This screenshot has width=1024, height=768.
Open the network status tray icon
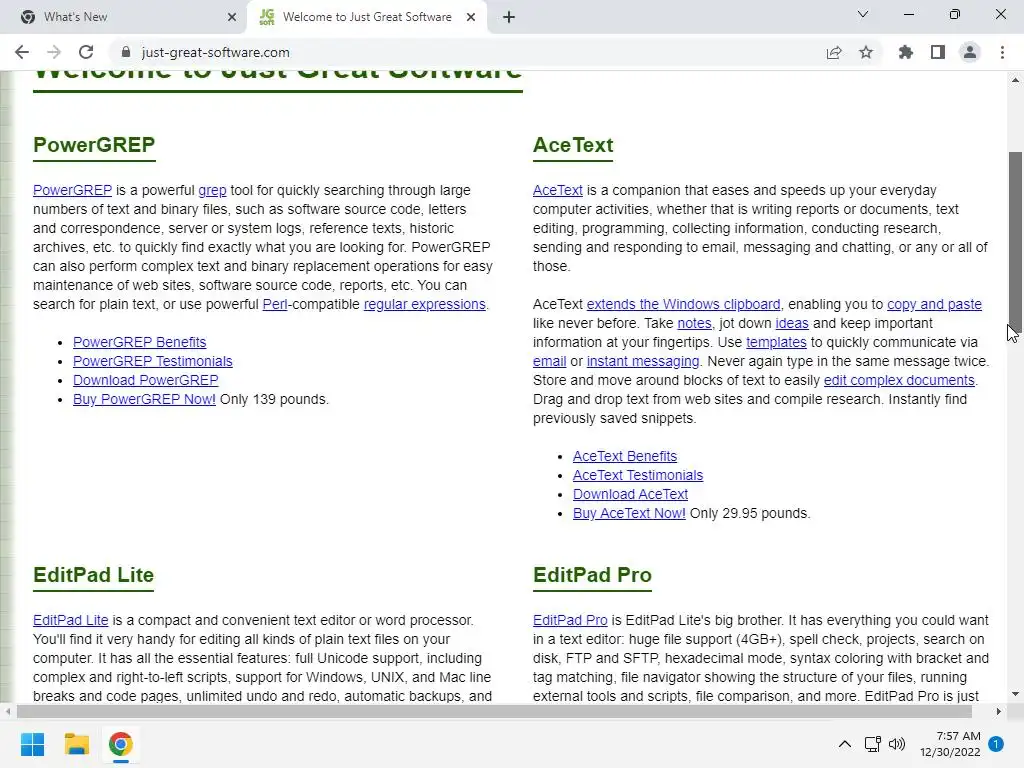pos(872,744)
